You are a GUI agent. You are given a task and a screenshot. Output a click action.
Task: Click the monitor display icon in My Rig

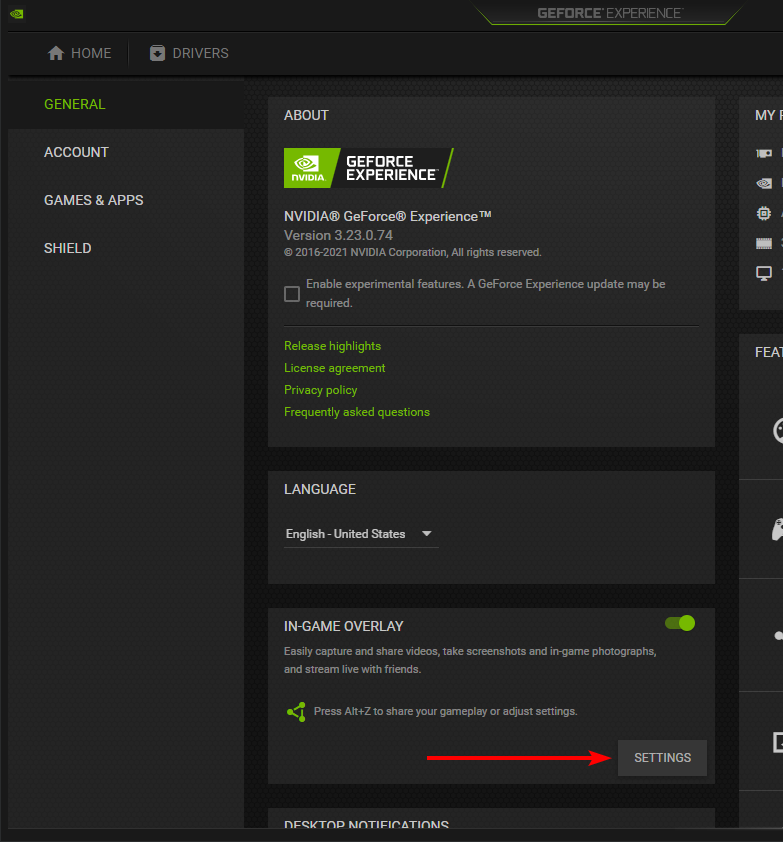pos(764,273)
